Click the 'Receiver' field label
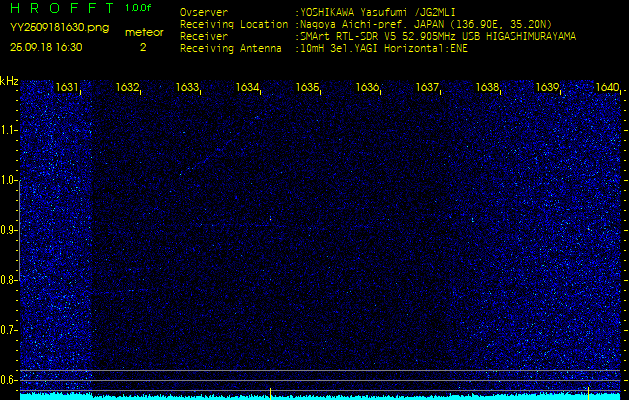The image size is (629, 400). (204, 37)
